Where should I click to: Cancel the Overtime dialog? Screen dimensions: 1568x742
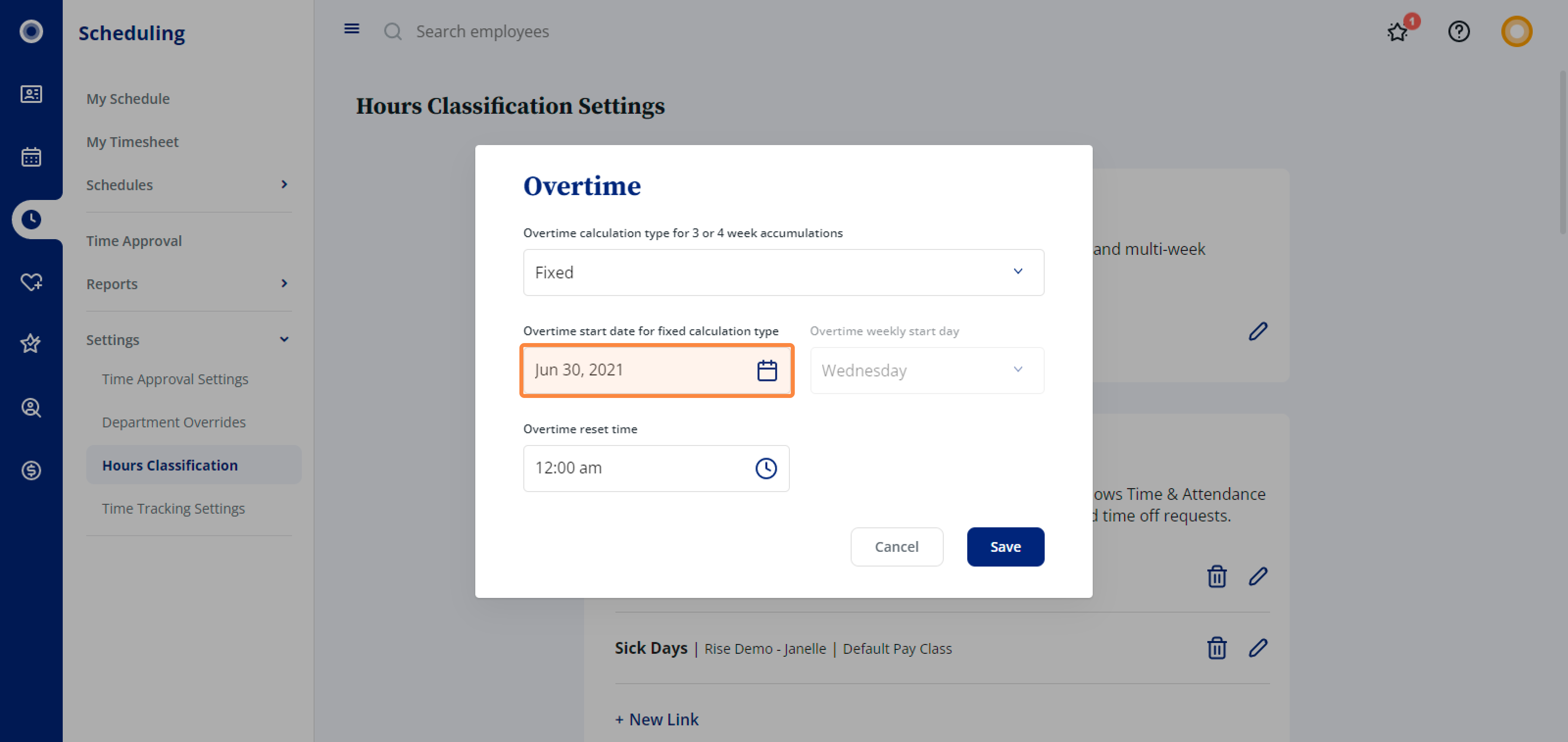pyautogui.click(x=896, y=546)
